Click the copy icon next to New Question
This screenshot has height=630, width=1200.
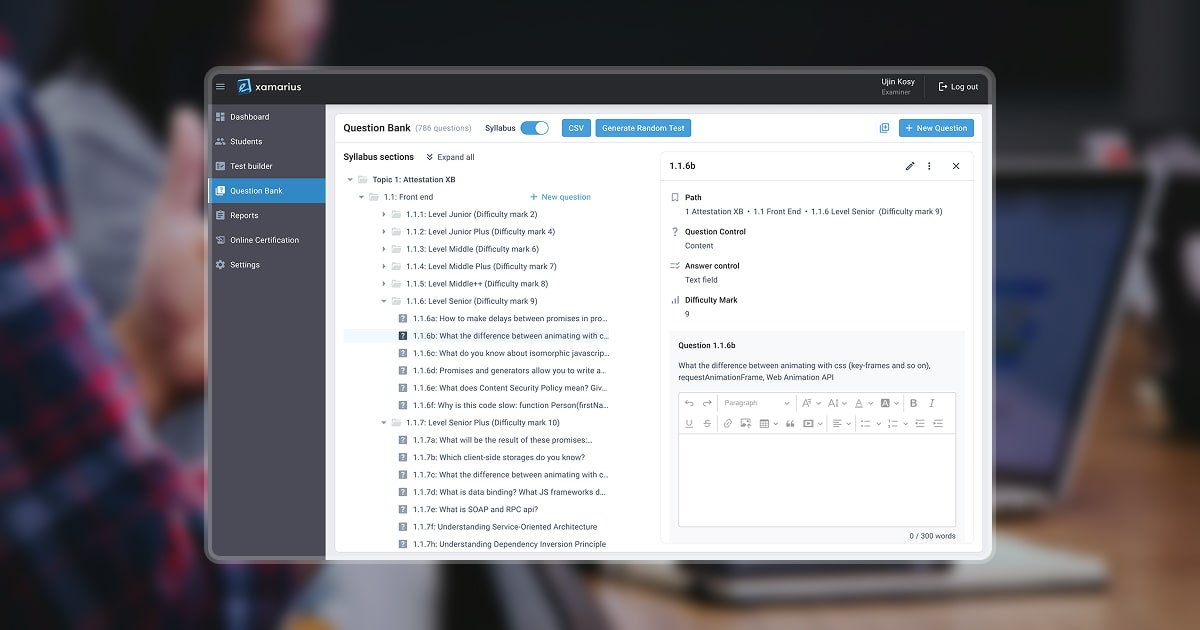[884, 128]
